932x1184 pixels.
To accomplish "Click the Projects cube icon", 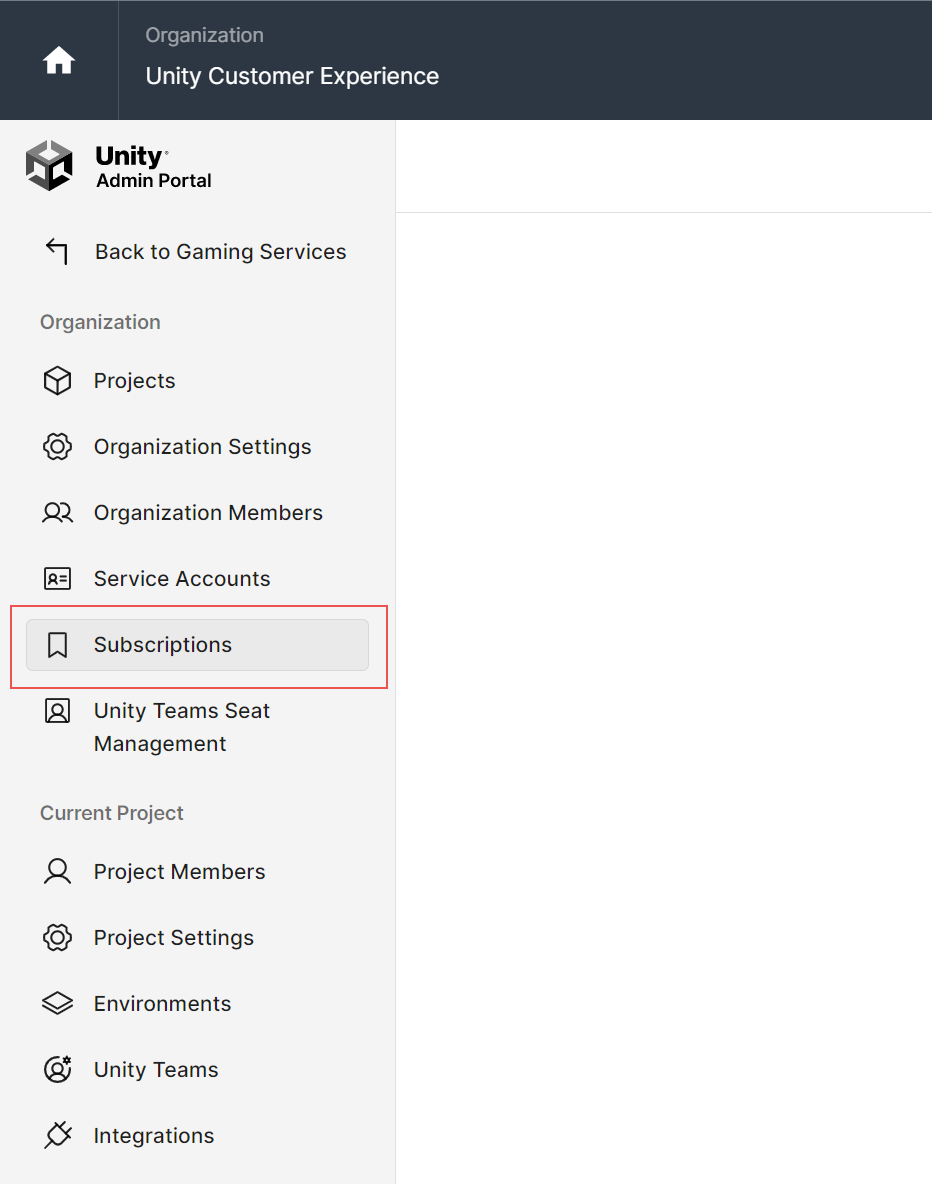I will click(x=57, y=381).
